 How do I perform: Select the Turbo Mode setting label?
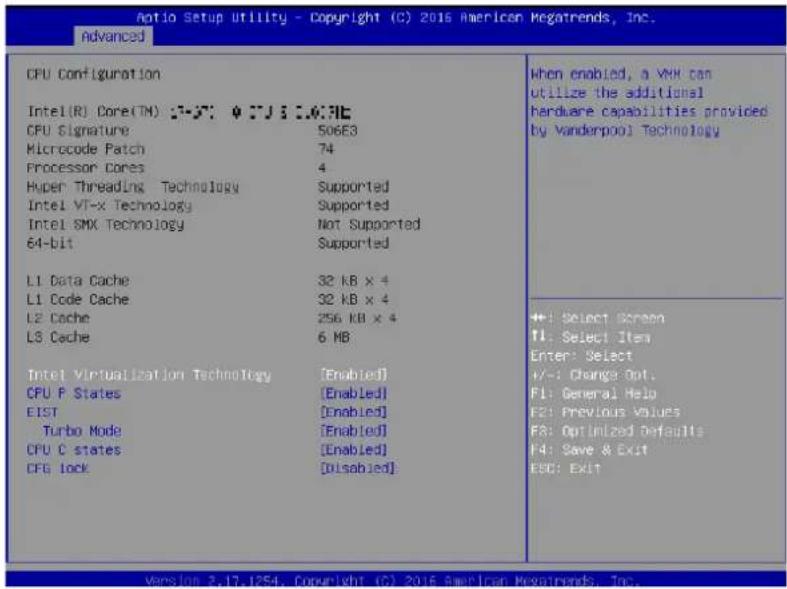82,430
